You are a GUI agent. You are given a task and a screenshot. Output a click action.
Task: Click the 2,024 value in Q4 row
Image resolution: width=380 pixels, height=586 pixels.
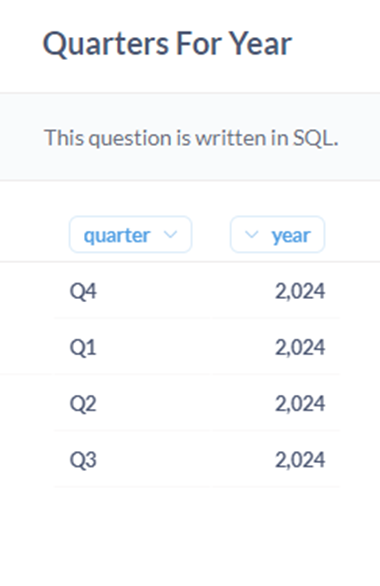pos(300,291)
